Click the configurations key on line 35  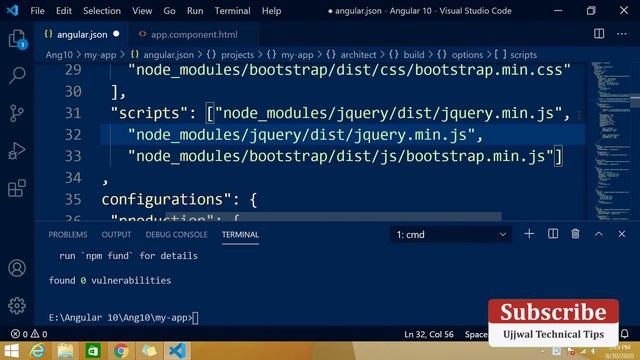coord(167,199)
